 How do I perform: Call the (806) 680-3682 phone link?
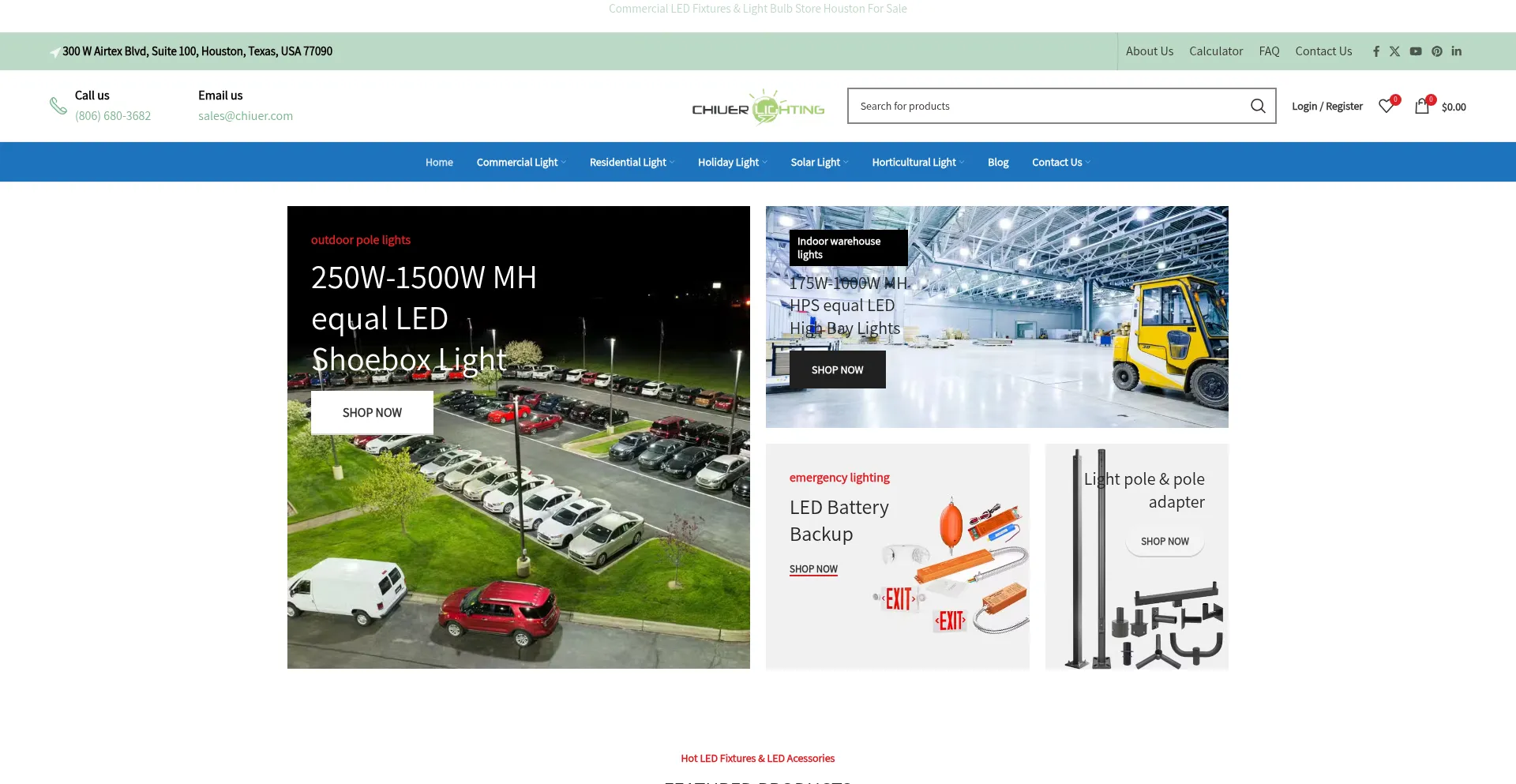click(113, 115)
